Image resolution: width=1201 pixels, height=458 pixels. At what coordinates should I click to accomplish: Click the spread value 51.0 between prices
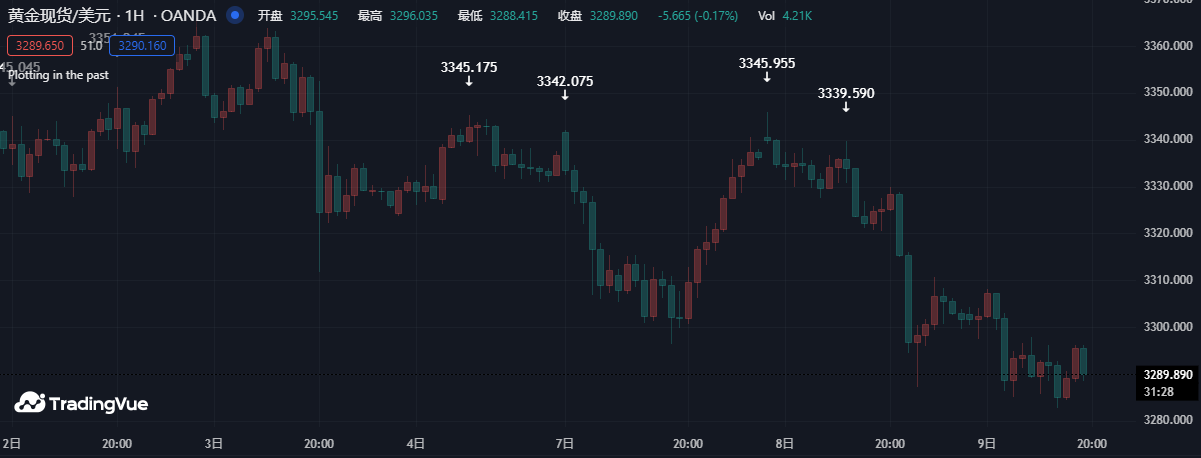pos(91,45)
